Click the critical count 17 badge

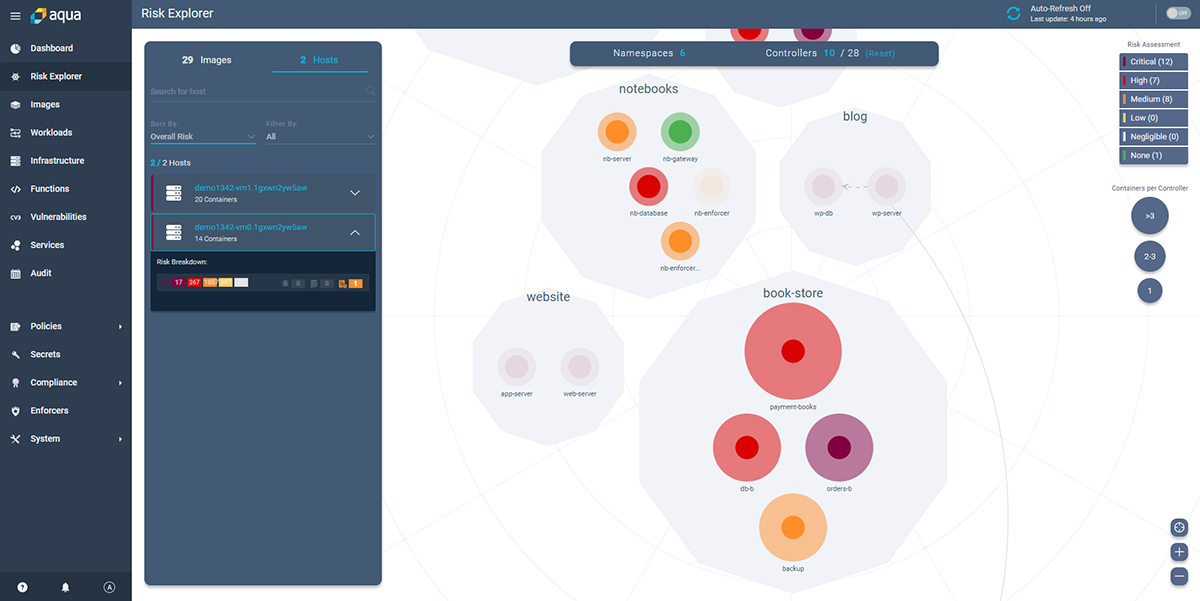(178, 283)
